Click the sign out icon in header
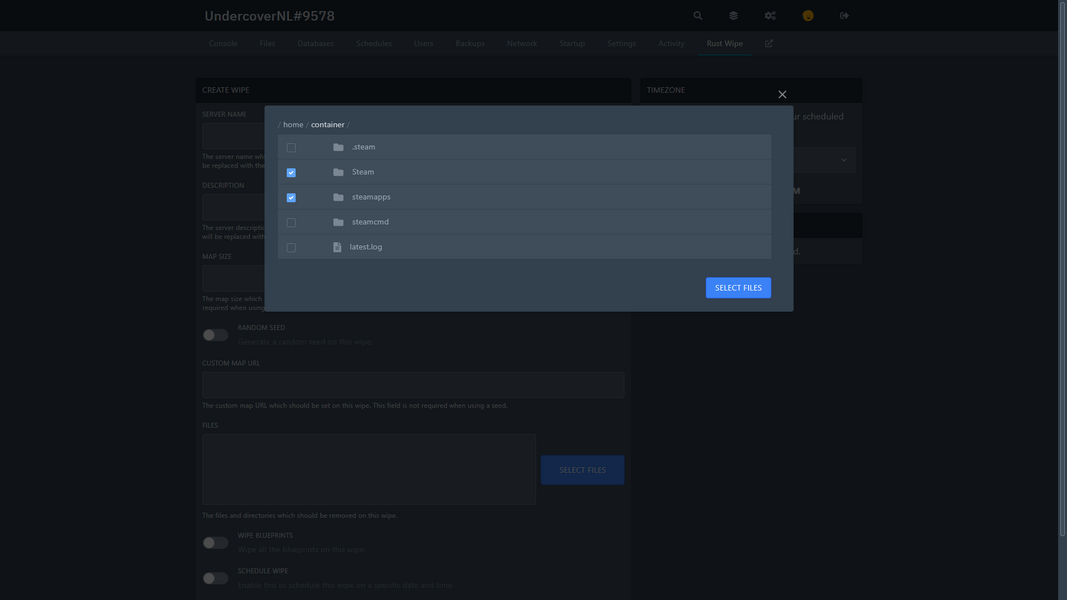 click(x=844, y=16)
